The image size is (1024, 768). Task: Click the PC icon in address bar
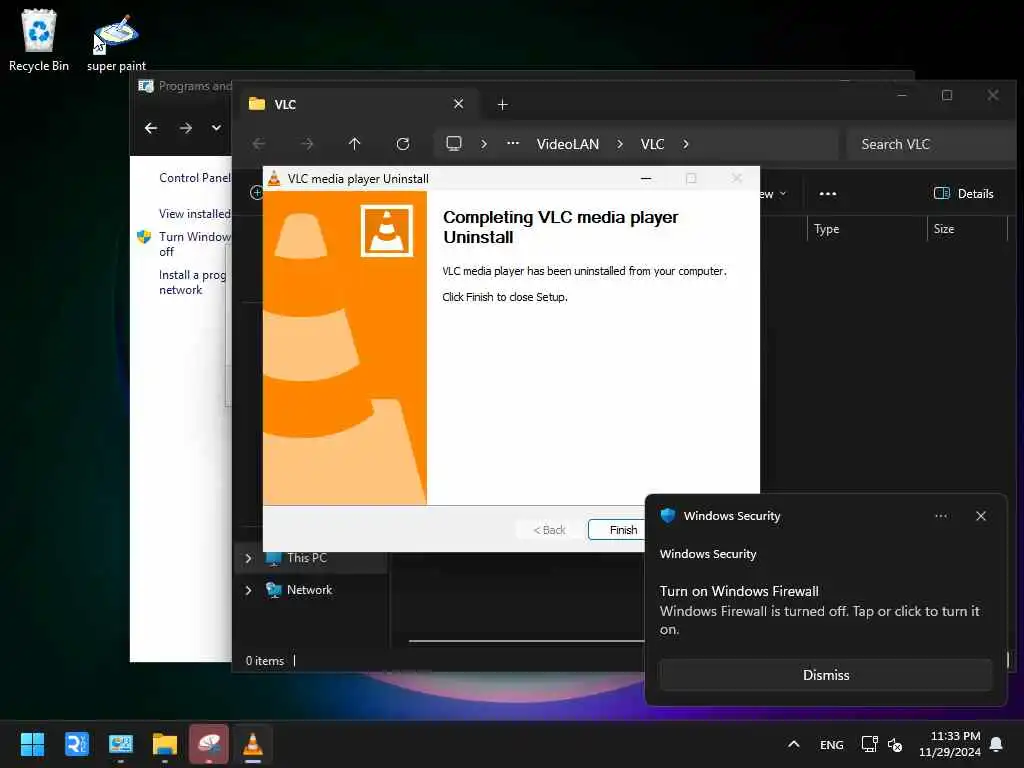pyautogui.click(x=454, y=144)
